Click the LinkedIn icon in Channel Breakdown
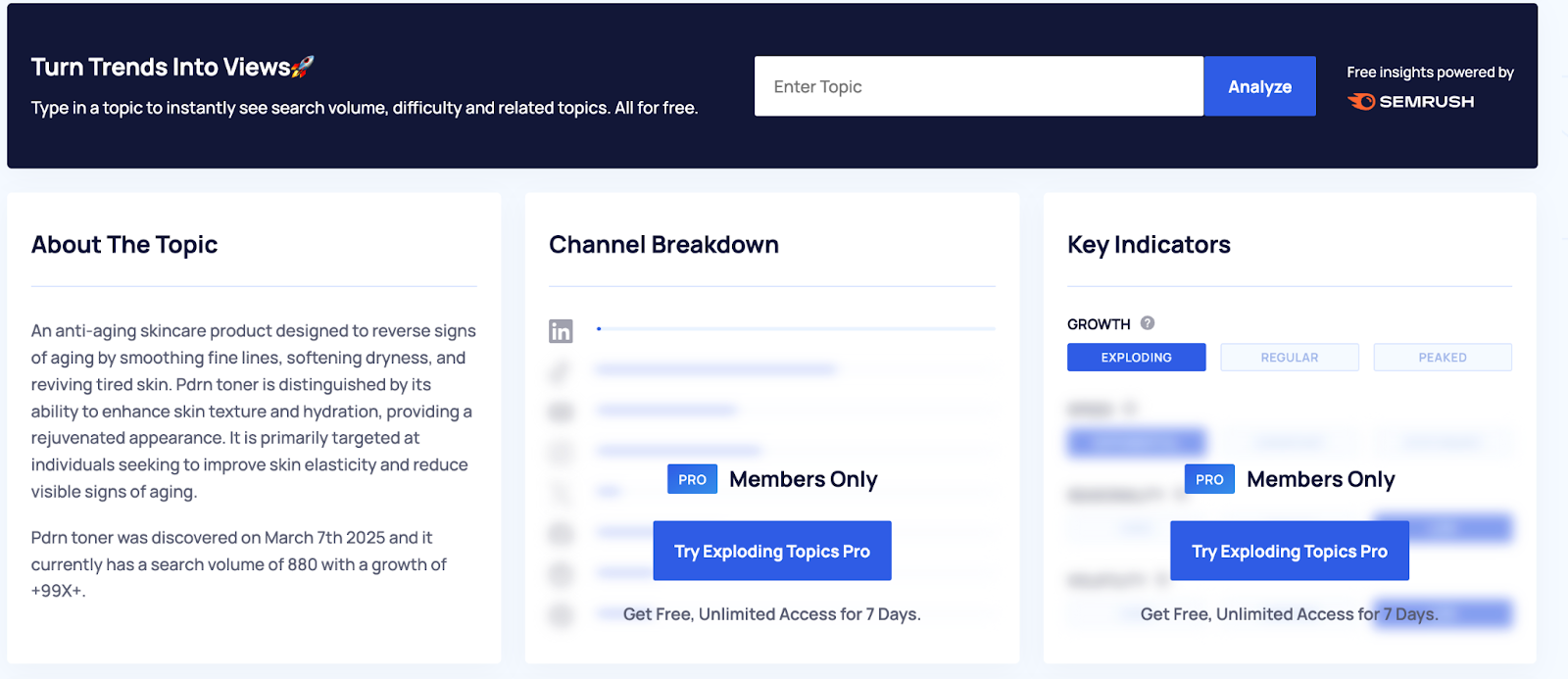 pyautogui.click(x=561, y=331)
